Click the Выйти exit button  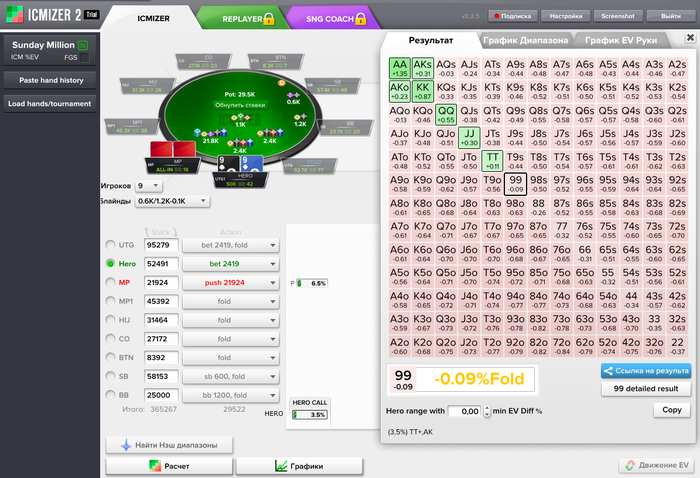[671, 16]
